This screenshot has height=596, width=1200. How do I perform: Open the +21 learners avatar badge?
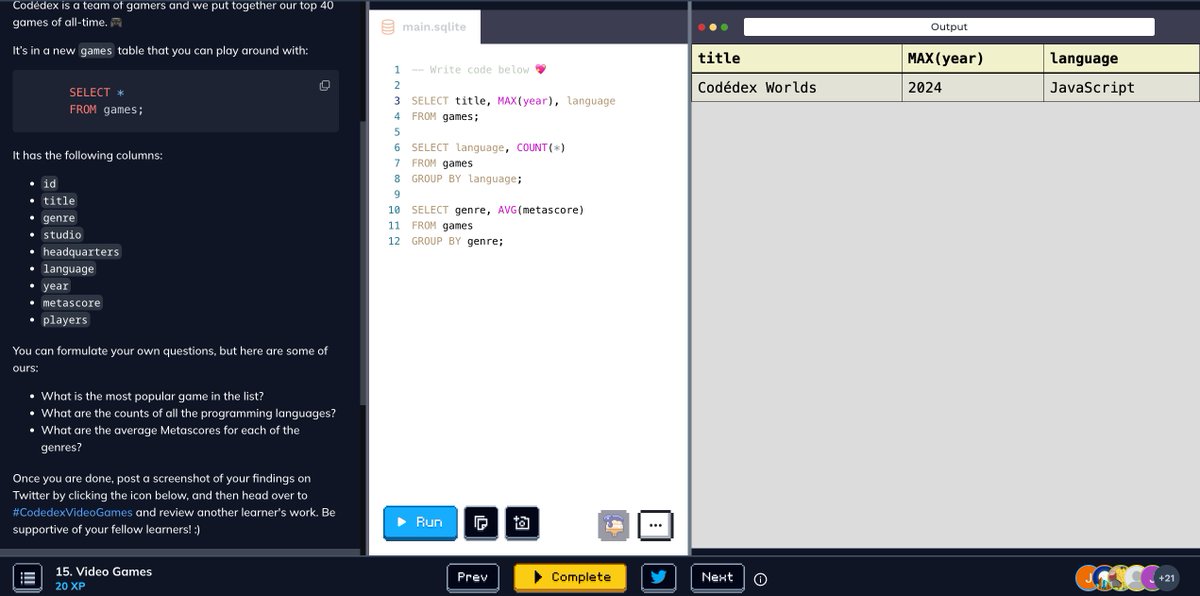1165,577
